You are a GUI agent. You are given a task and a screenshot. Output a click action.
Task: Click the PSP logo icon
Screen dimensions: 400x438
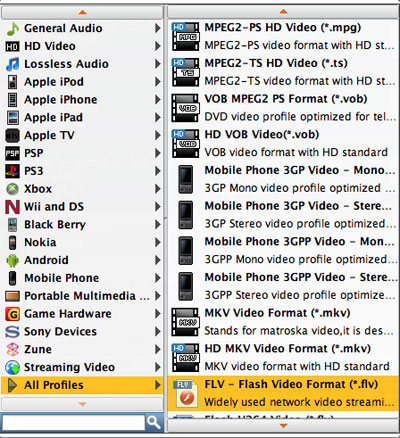pyautogui.click(x=12, y=153)
